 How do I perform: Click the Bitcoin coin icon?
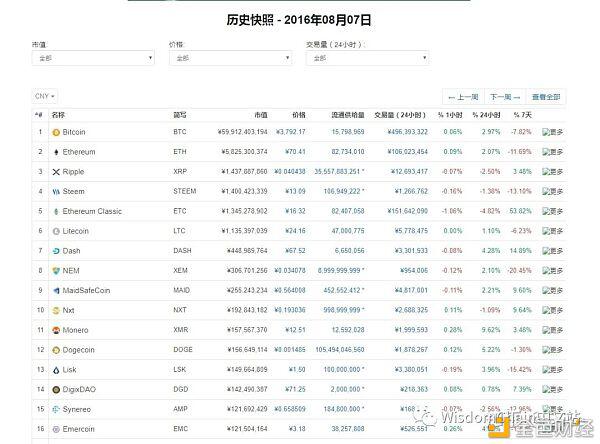(x=56, y=132)
